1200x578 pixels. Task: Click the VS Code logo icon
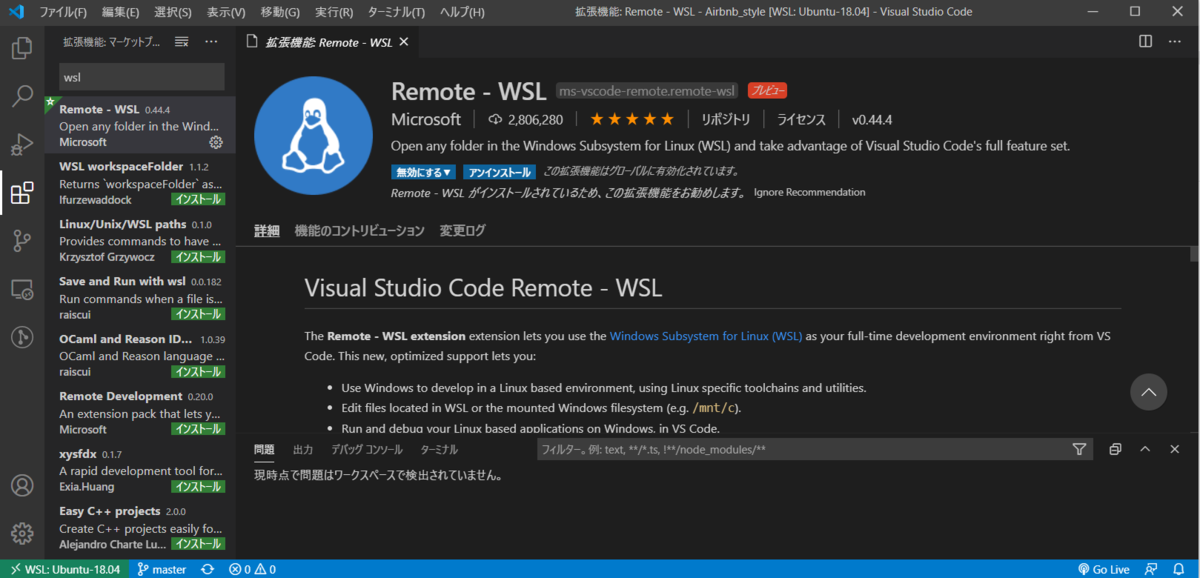(15, 12)
